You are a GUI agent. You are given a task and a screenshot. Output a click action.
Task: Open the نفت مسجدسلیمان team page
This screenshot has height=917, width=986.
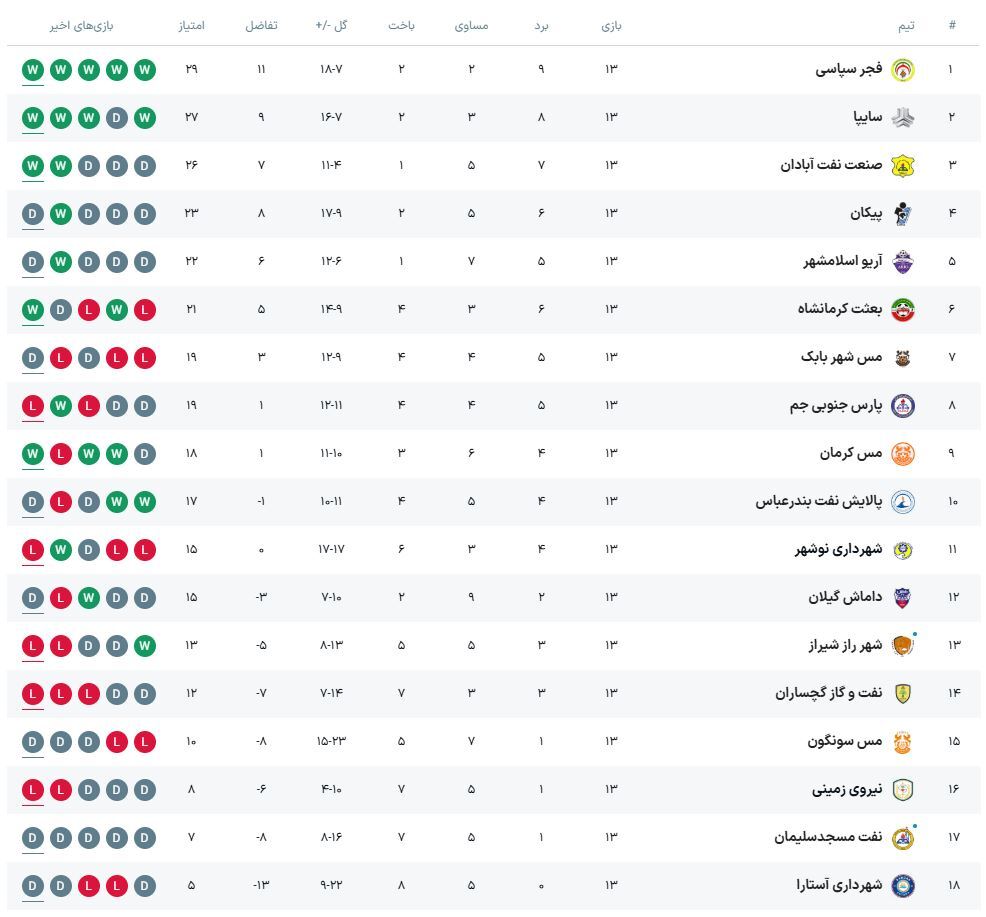[828, 837]
